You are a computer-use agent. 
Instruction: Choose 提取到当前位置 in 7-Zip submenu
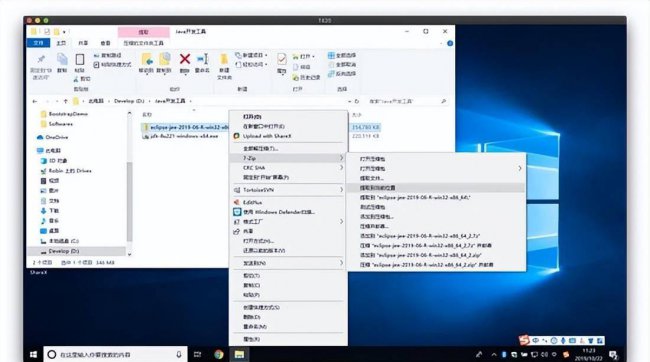tap(436, 188)
